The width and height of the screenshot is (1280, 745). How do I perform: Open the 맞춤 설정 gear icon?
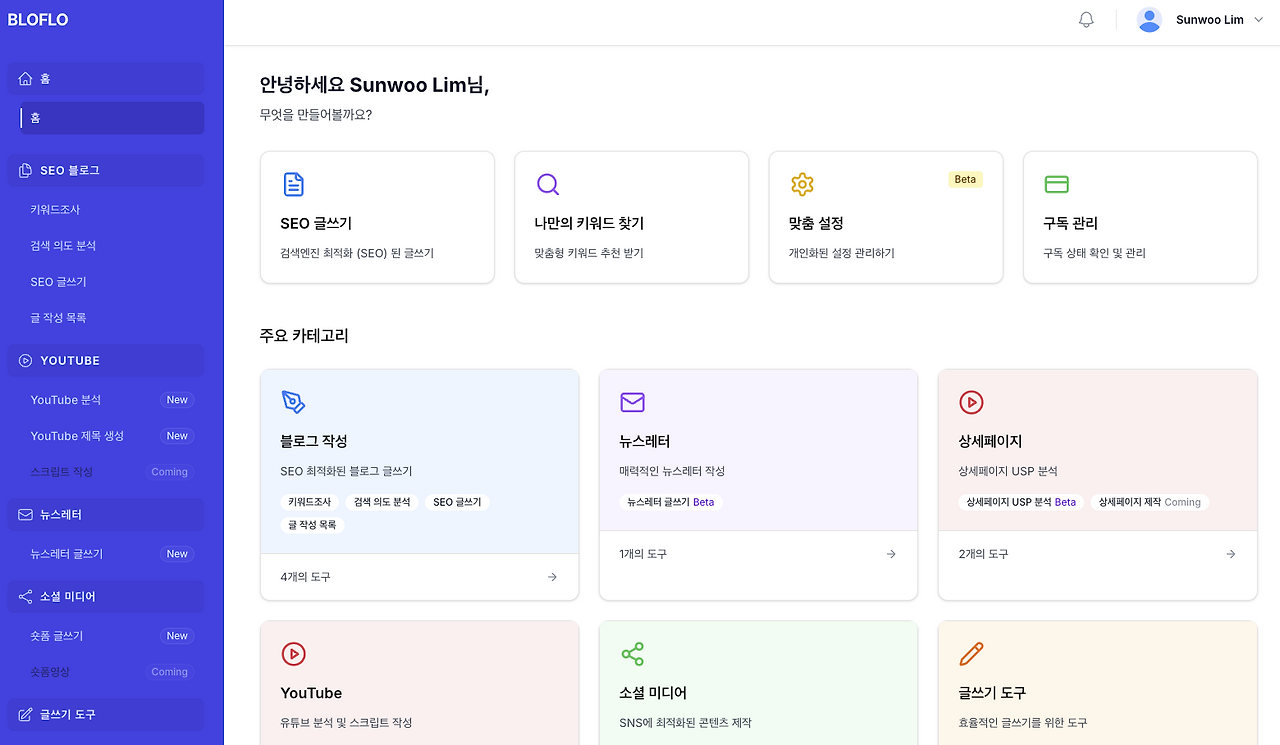point(802,184)
